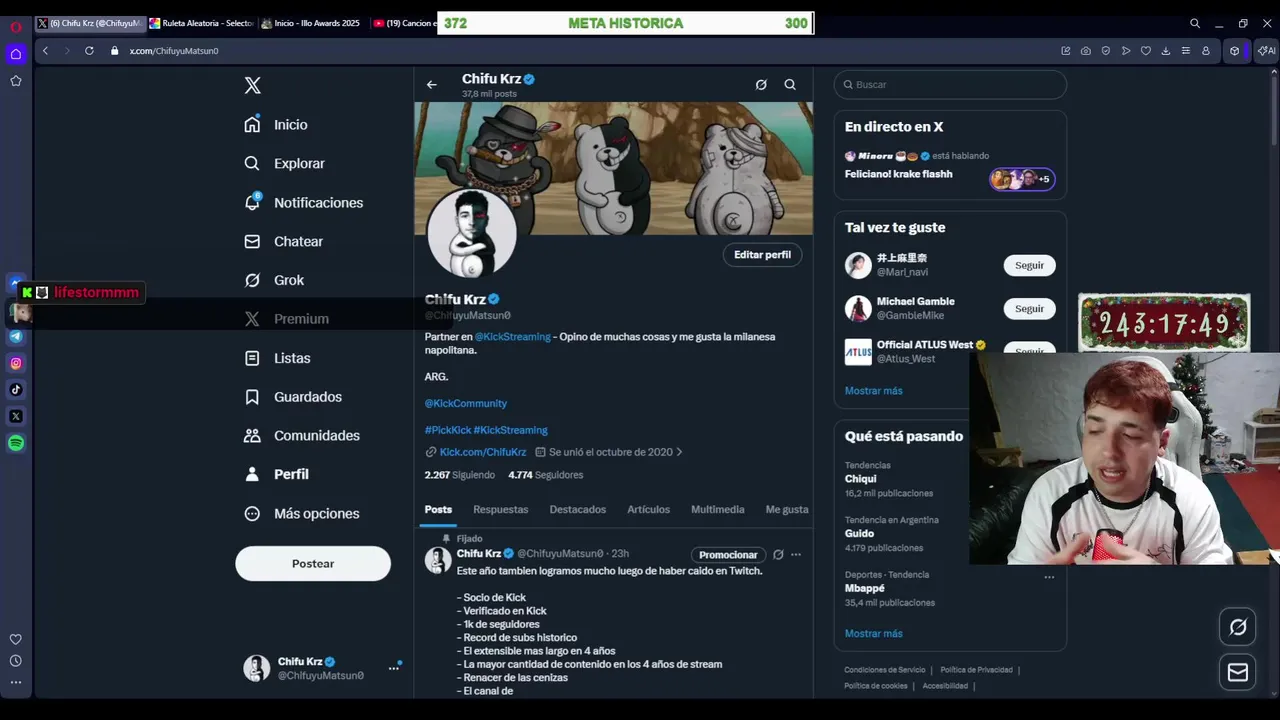Open the Grok icon in profile header
Screen dimensions: 1280x720
[x=761, y=85]
